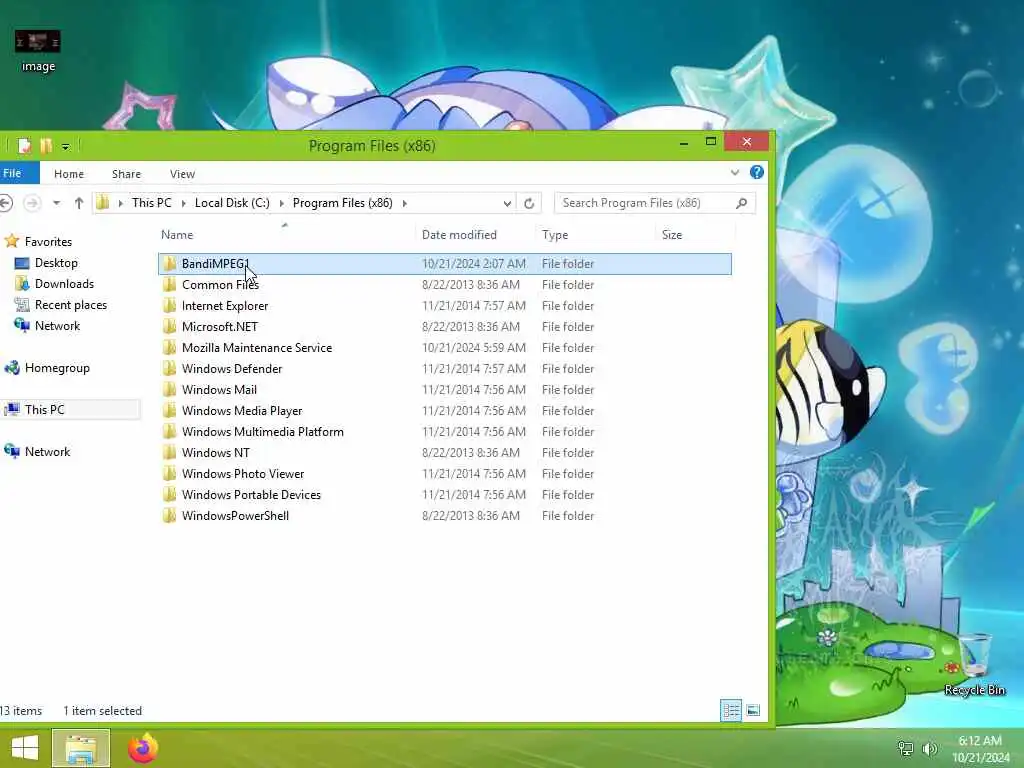Switch to Large icons view

753,710
